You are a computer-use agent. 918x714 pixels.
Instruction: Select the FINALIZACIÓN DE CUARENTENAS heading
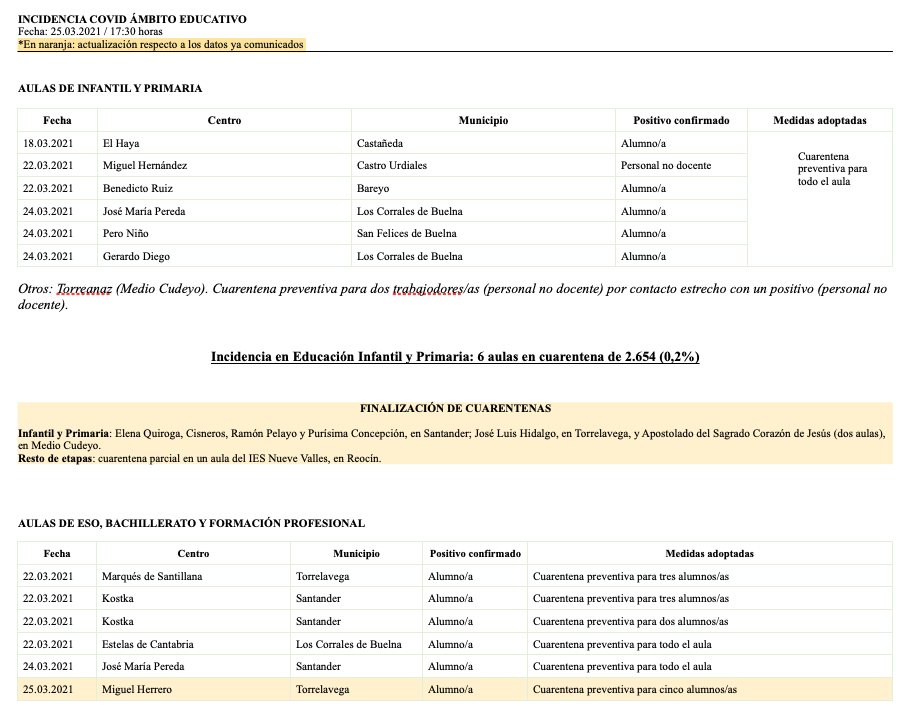(455, 408)
